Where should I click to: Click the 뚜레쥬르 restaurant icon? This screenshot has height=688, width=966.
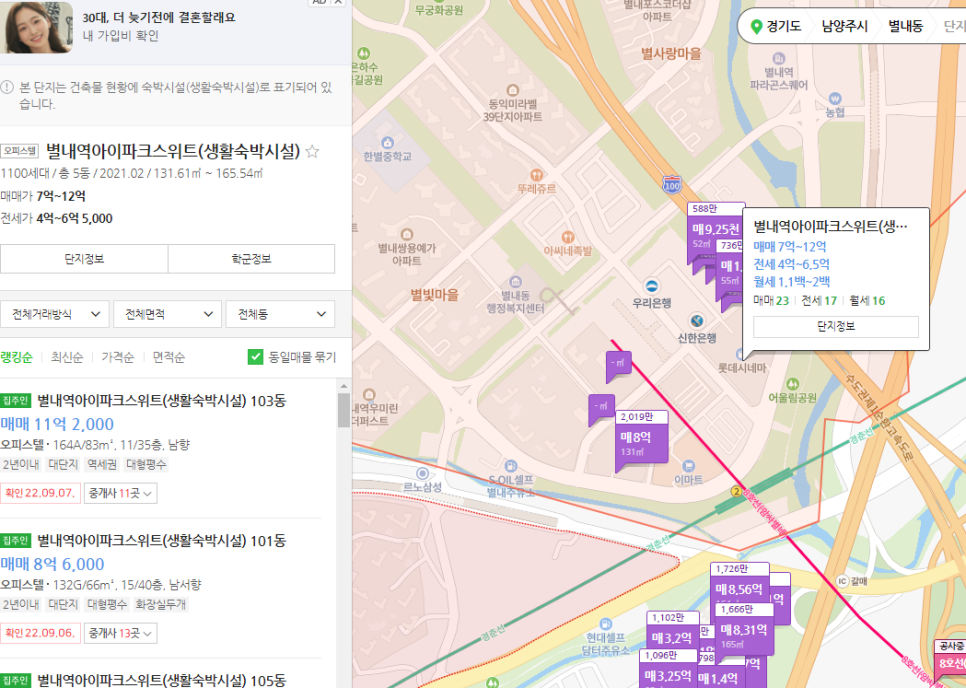point(537,175)
